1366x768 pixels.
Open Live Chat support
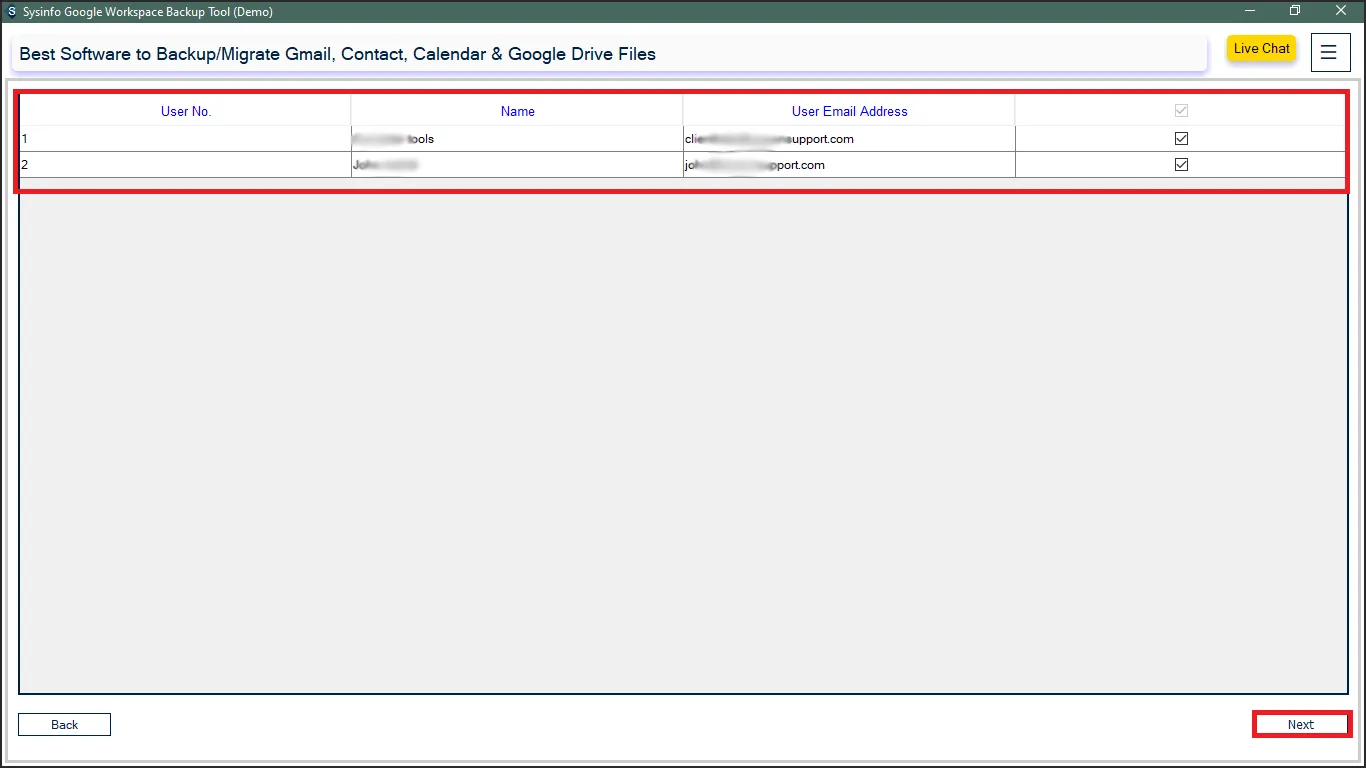click(x=1261, y=49)
